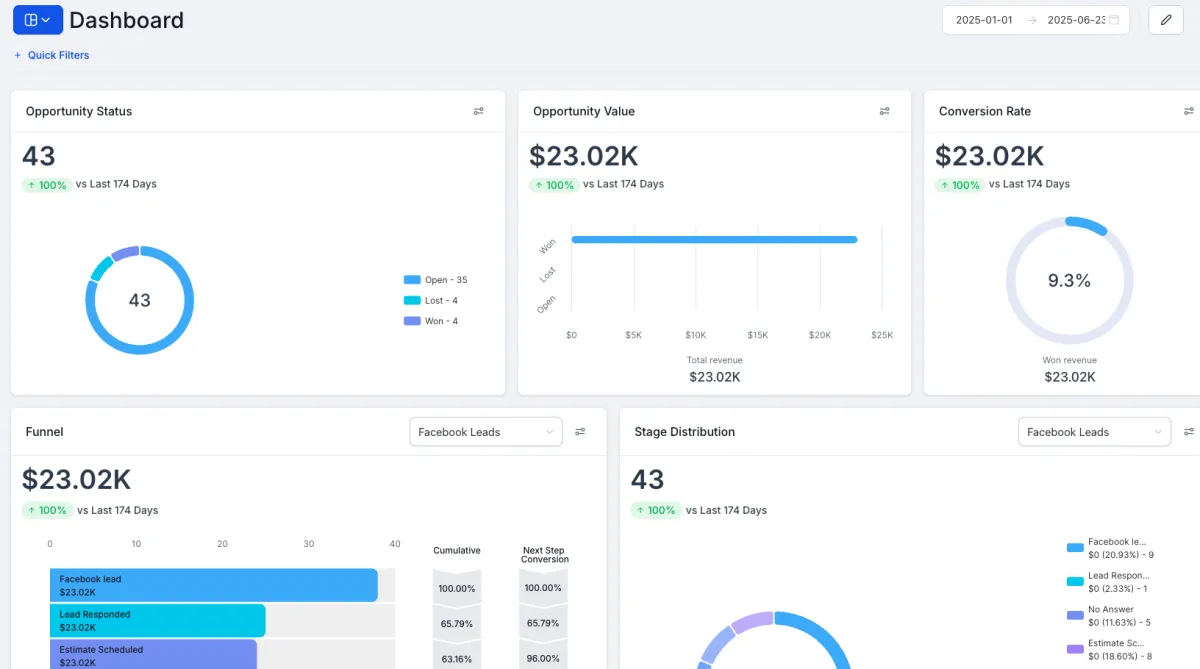Click the 96.00% next step conversion value
This screenshot has height=669, width=1200.
click(543, 659)
